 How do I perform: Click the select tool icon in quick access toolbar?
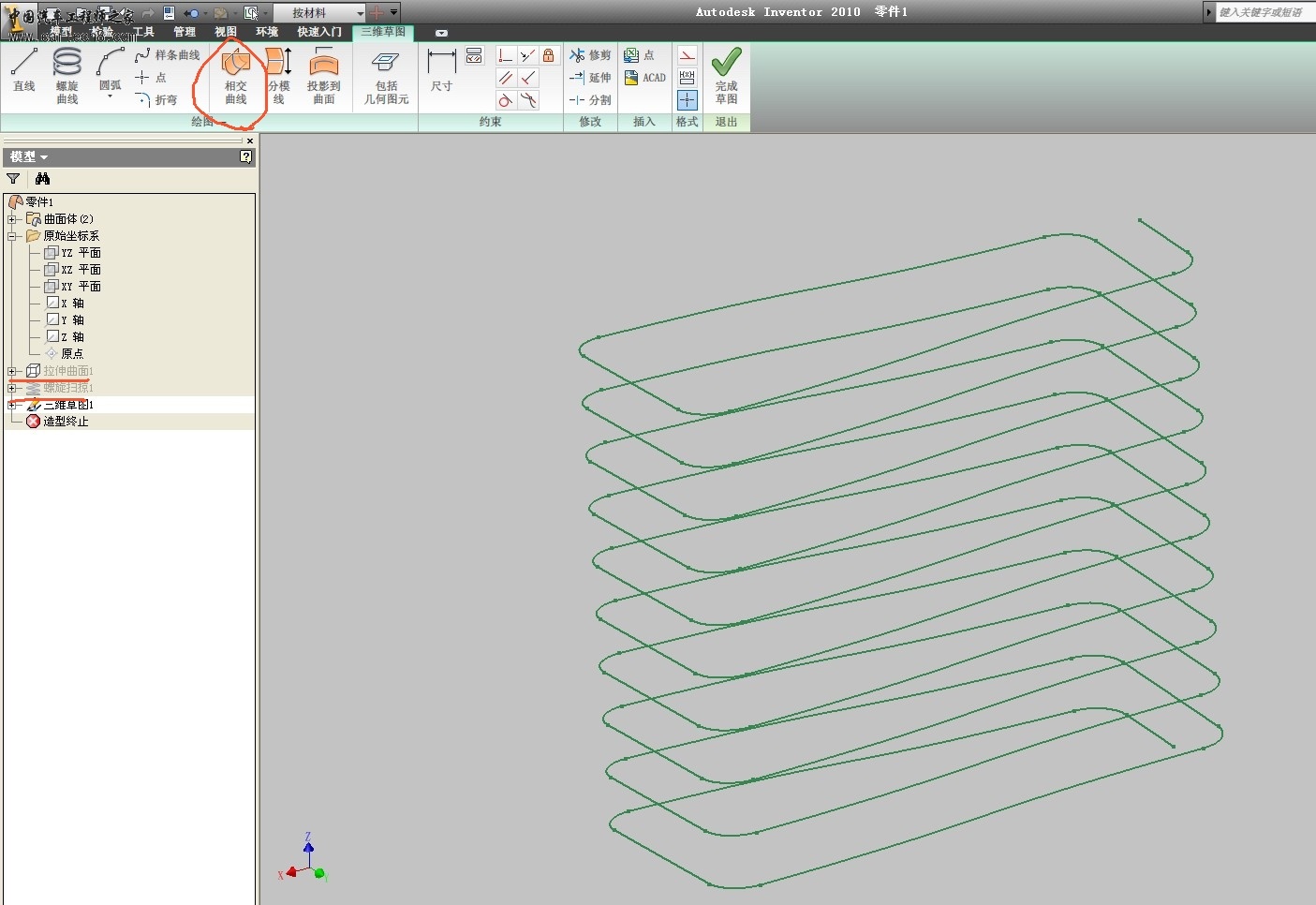point(251,13)
